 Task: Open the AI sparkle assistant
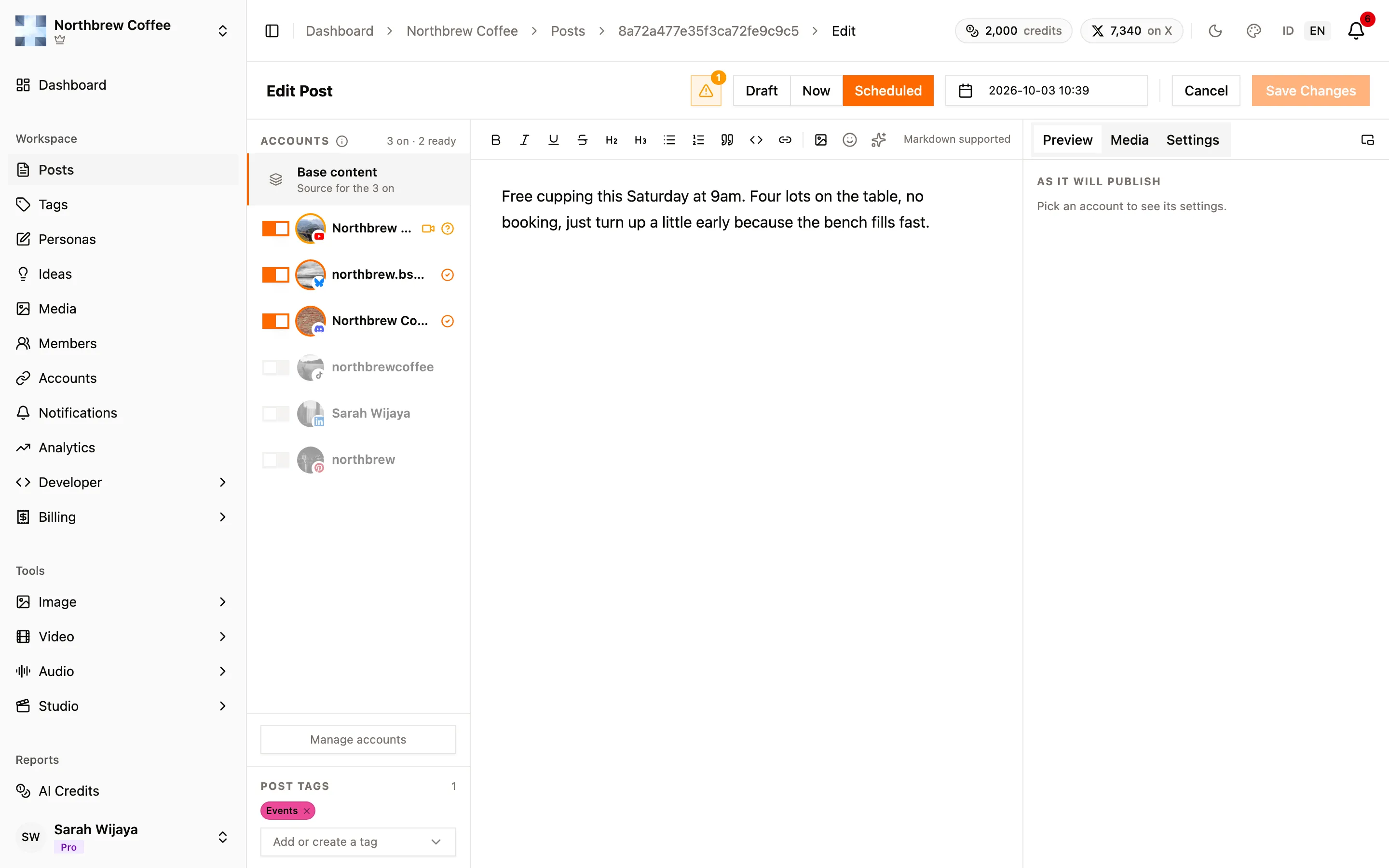pyautogui.click(x=879, y=139)
